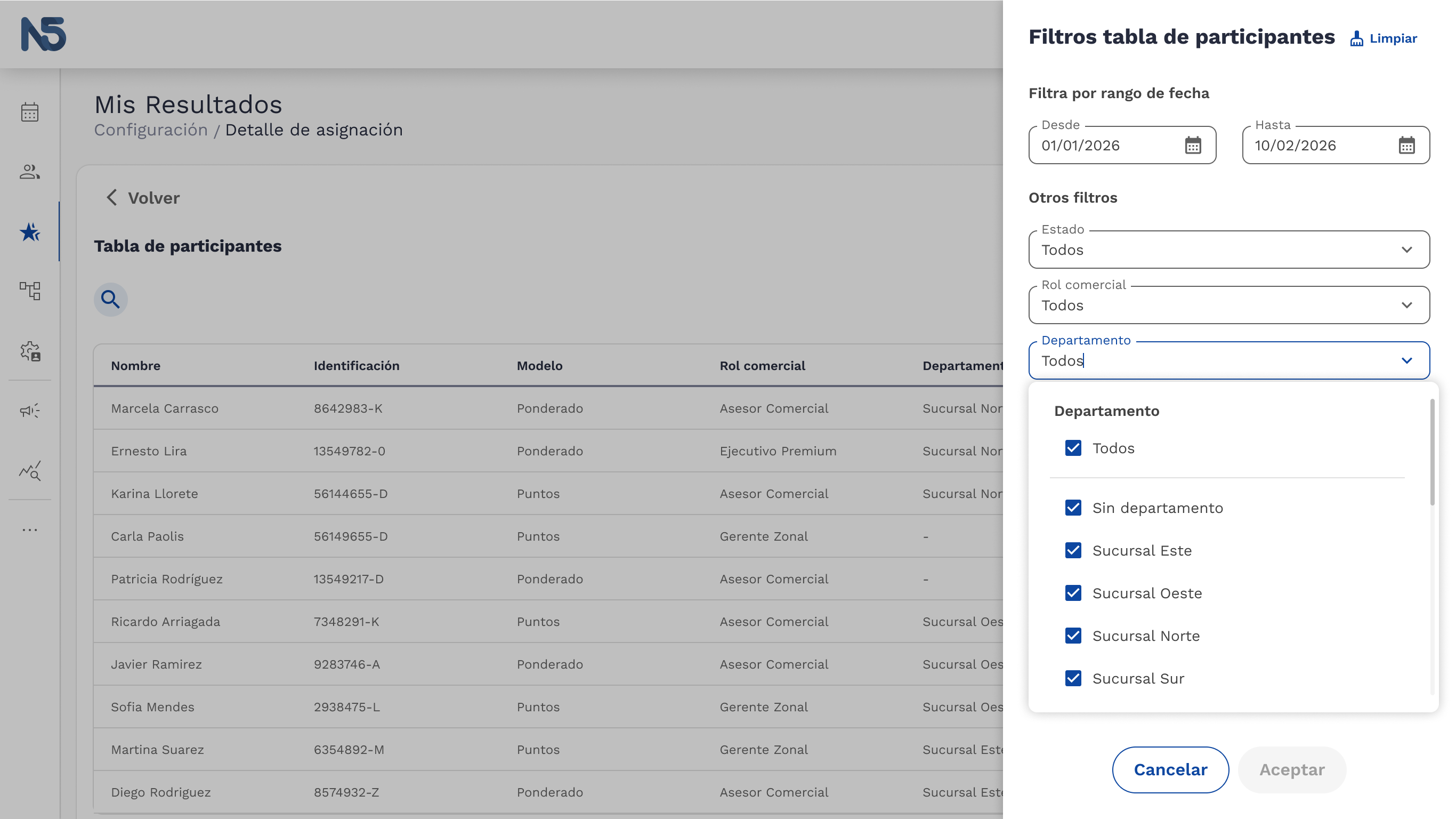Screen dimensions: 1456x819
Task: Click the back chevron next to Volver
Action: click(112, 197)
